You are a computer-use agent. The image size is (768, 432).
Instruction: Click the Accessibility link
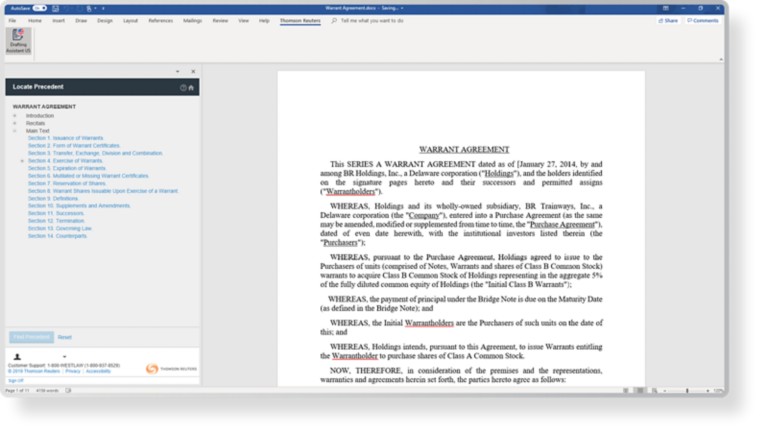tap(98, 371)
